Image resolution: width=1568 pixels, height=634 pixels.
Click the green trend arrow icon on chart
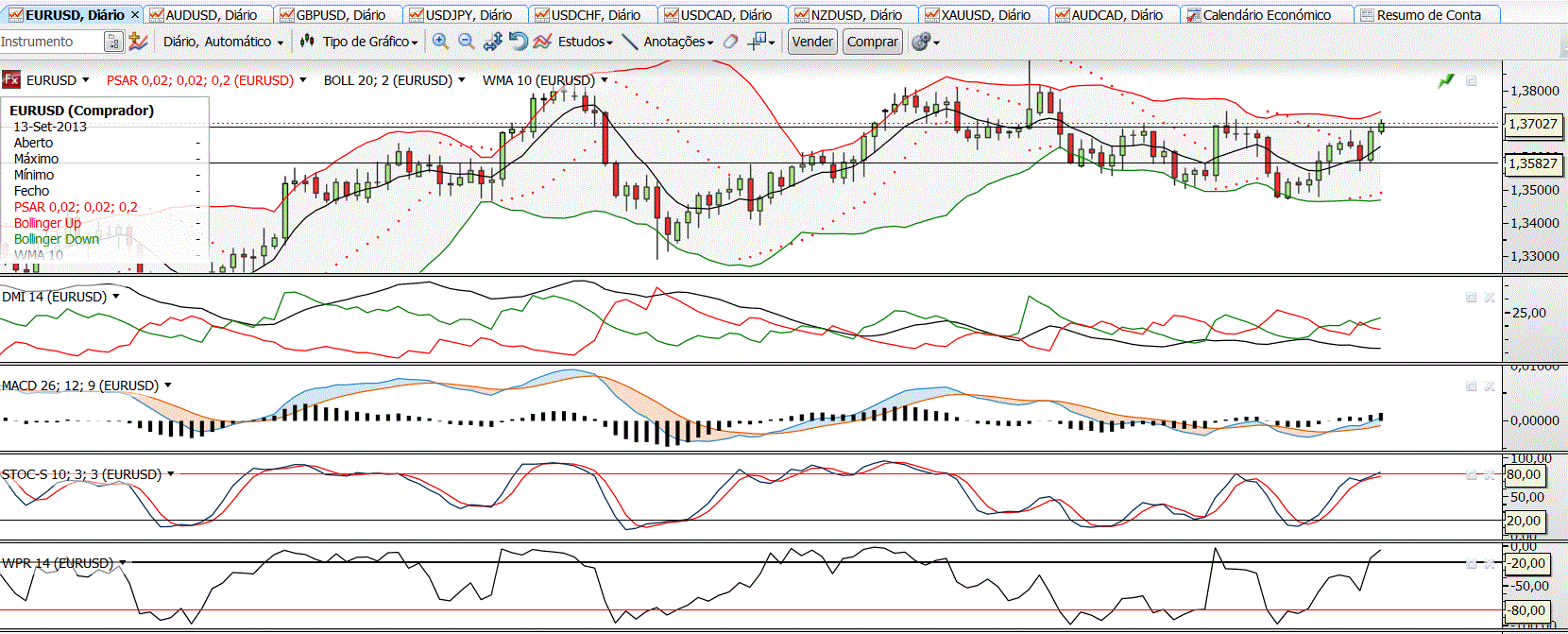(1446, 81)
